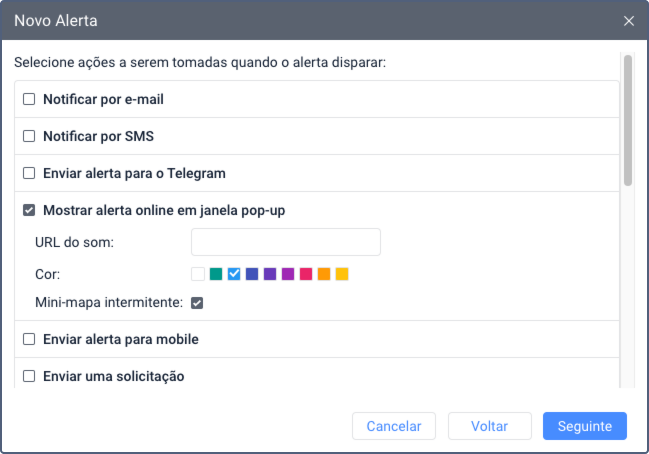This screenshot has width=649, height=454.
Task: Pick the pink red color swatch
Action: (306, 274)
